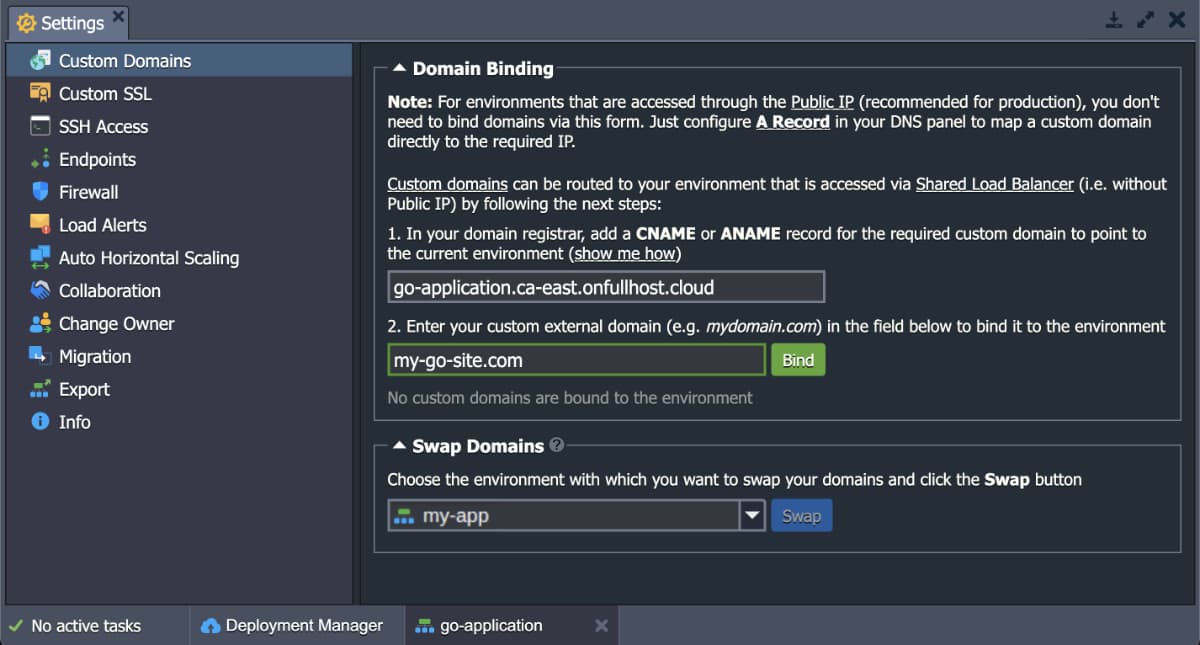Open the Change Owner settings
Image resolution: width=1200 pixels, height=645 pixels.
pos(116,324)
